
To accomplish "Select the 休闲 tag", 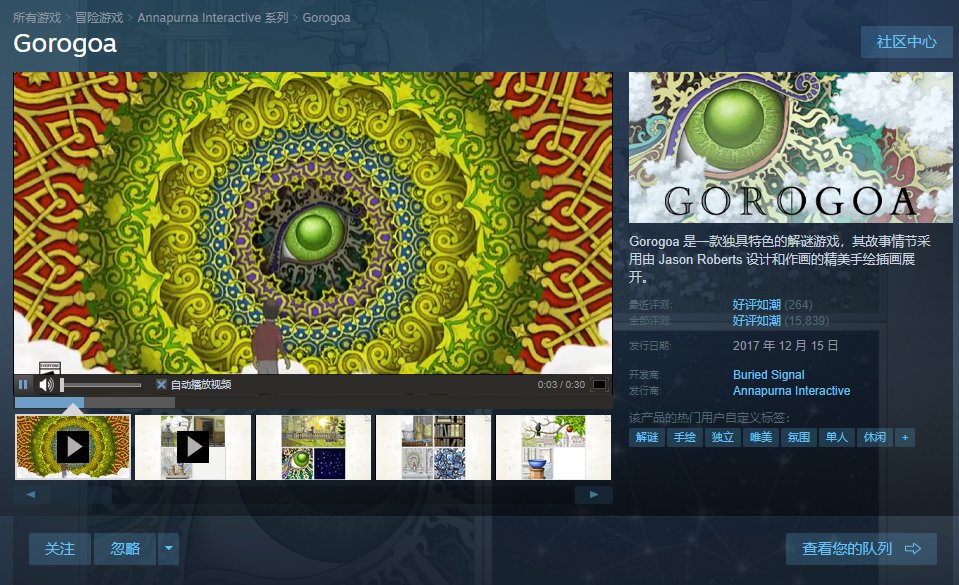I will click(x=875, y=437).
